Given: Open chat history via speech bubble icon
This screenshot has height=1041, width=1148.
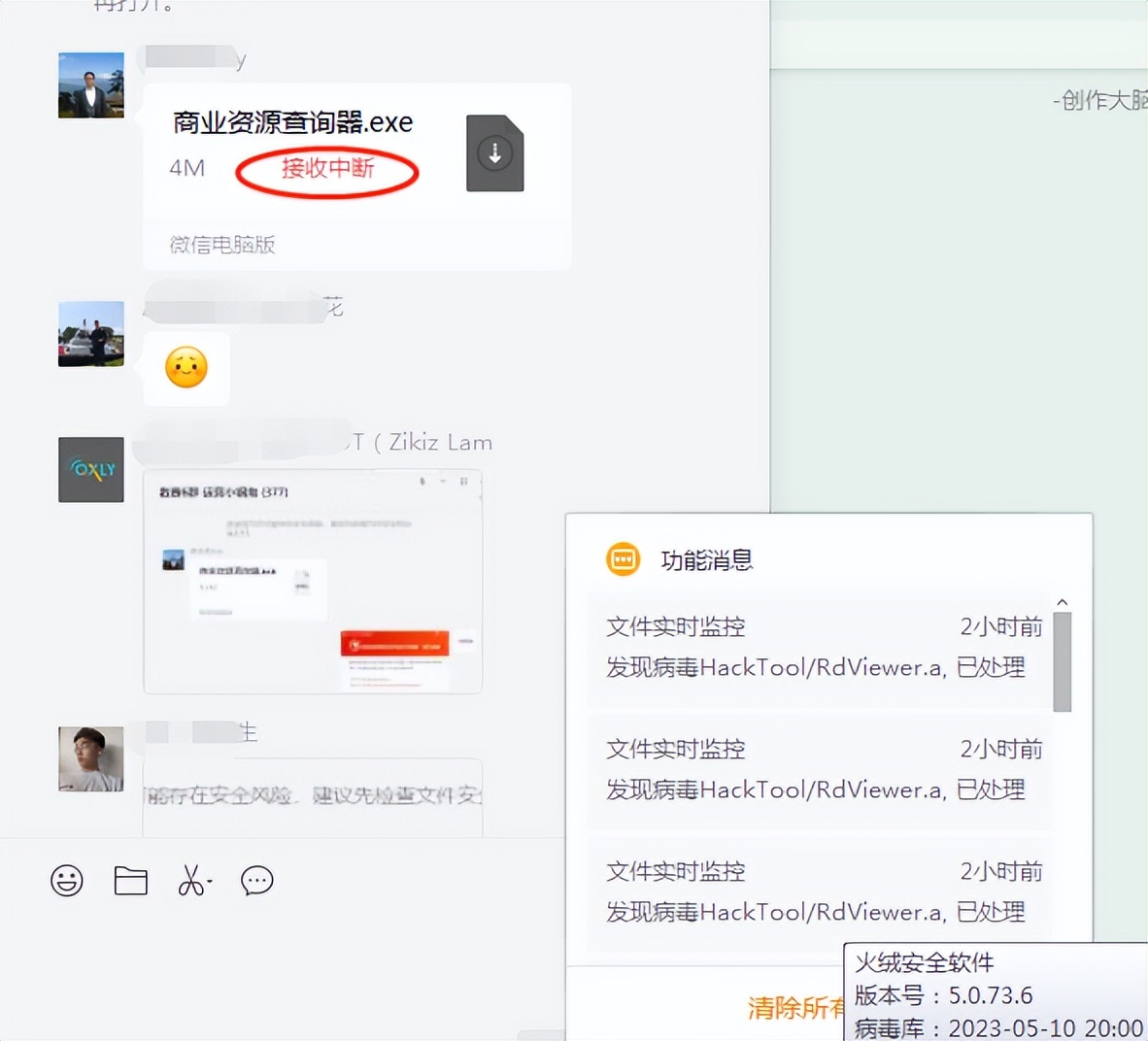Looking at the screenshot, I should point(256,881).
